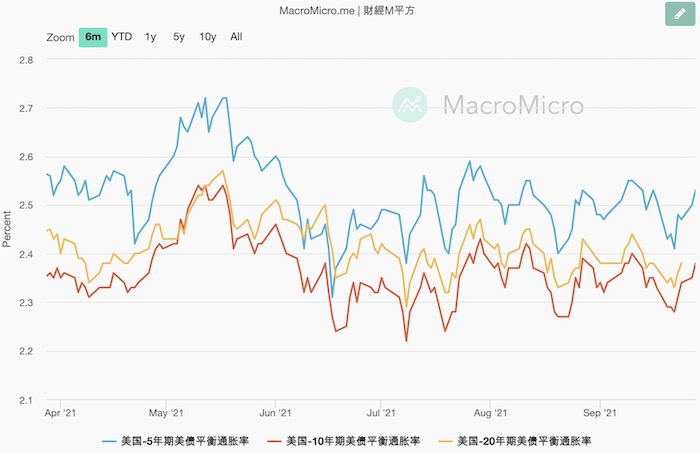Screen dimensions: 700x453
Task: Click the May '21 x-axis label
Action: [x=166, y=411]
